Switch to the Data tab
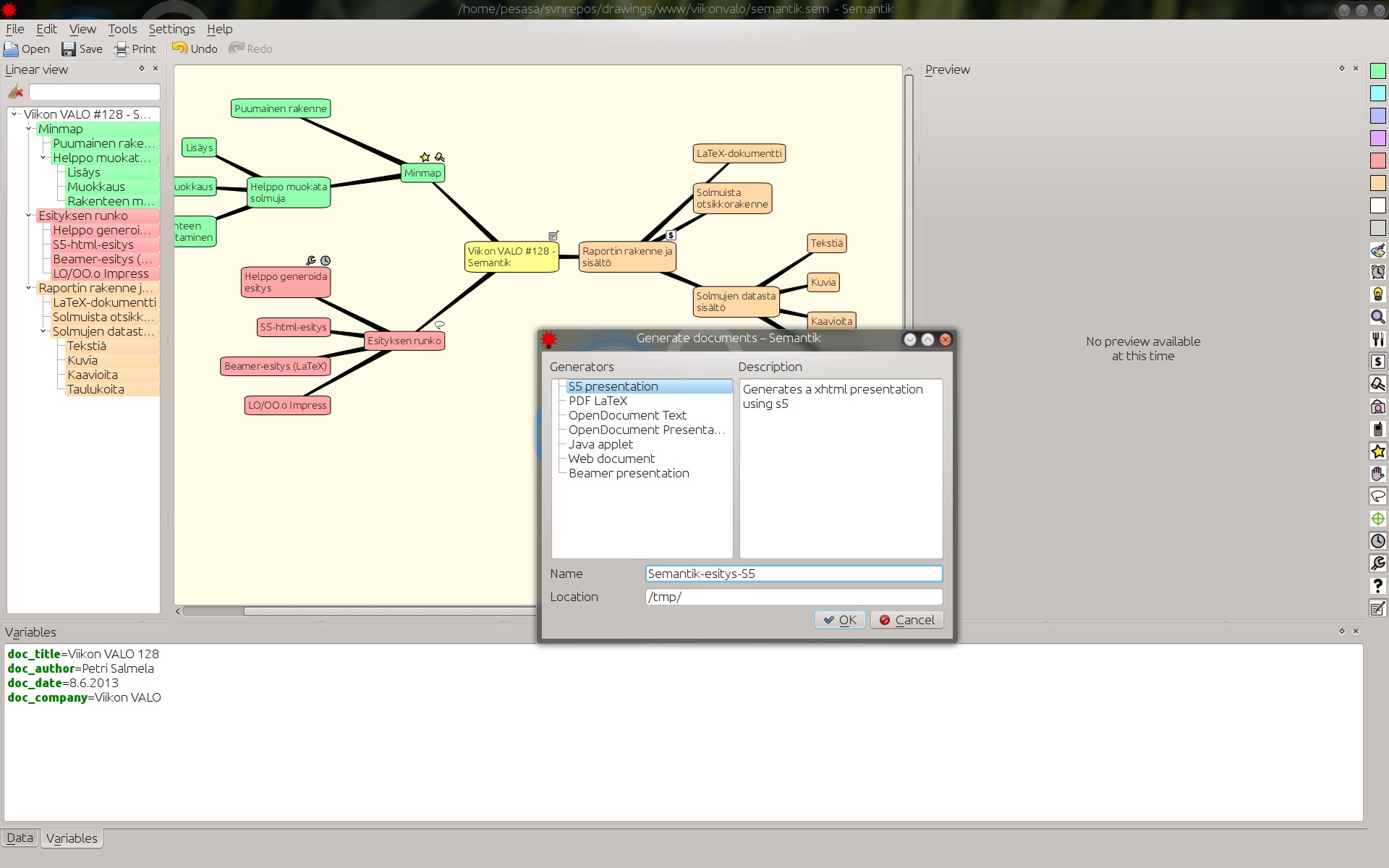The image size is (1389, 868). coord(20,838)
